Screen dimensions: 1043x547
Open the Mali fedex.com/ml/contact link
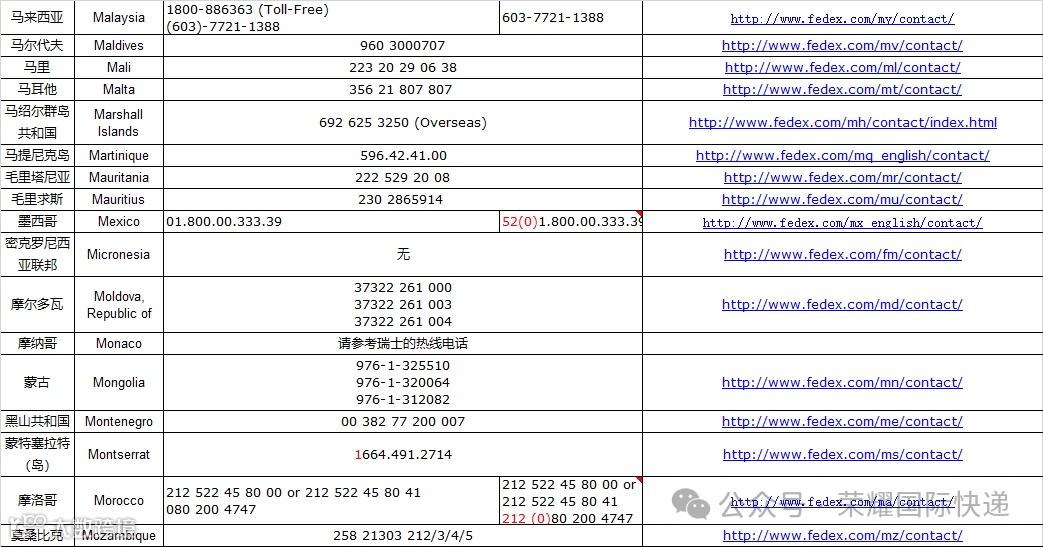point(842,67)
